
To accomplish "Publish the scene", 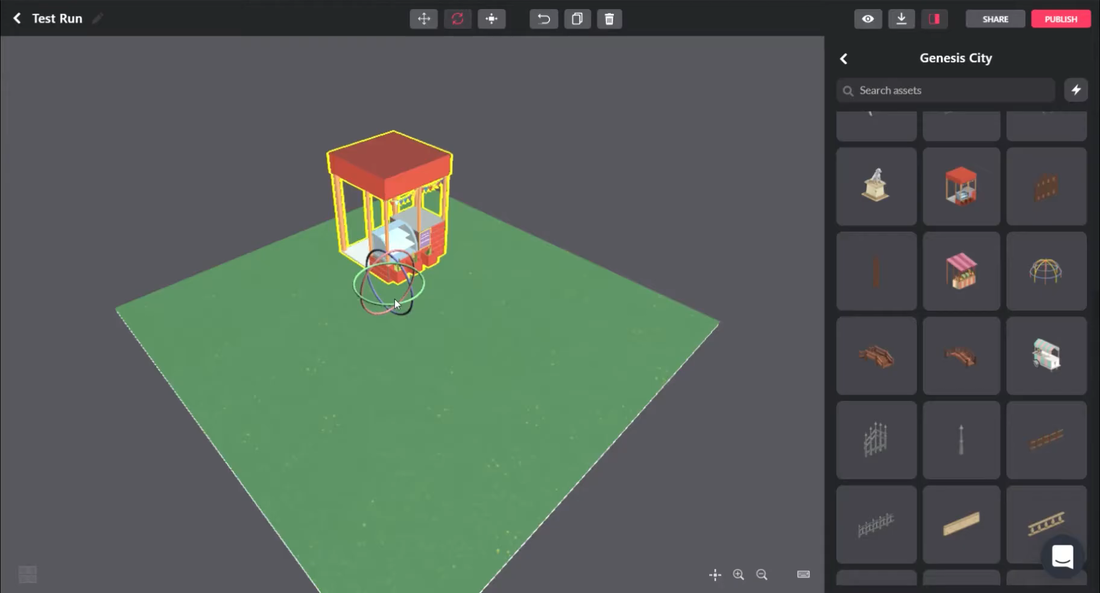I will pos(1060,19).
